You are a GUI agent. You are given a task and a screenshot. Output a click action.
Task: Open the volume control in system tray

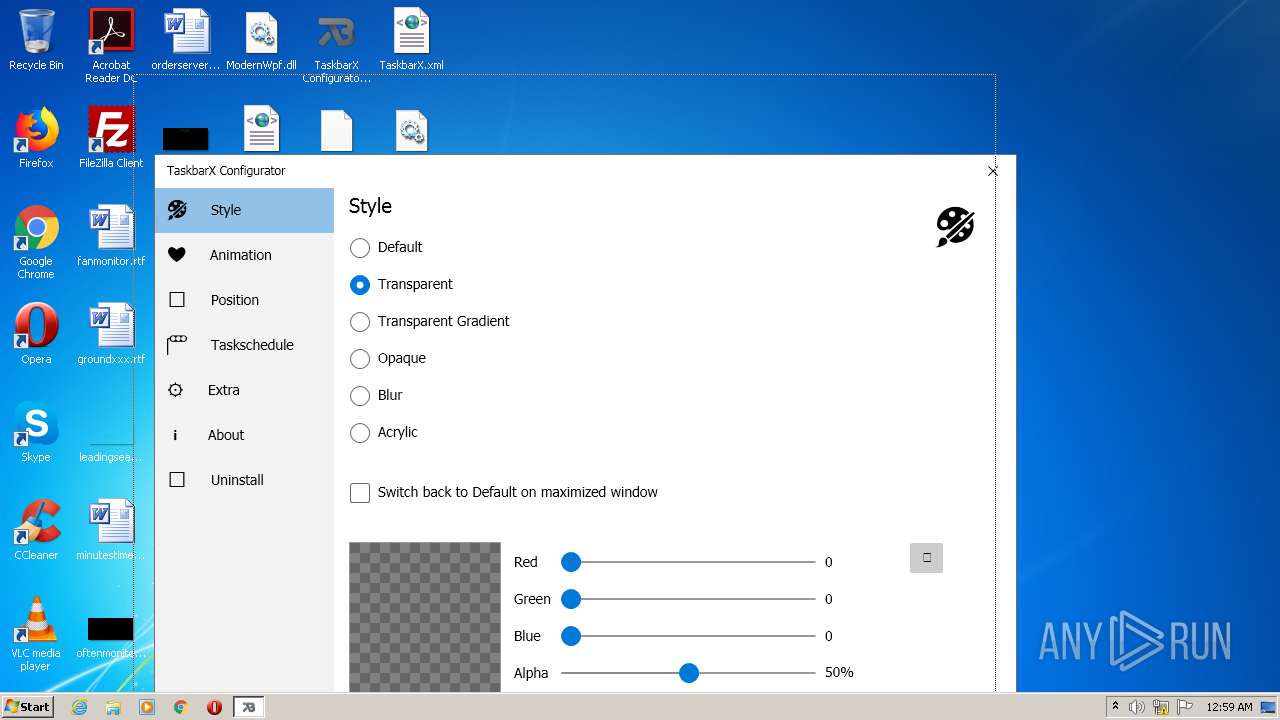[x=1137, y=707]
